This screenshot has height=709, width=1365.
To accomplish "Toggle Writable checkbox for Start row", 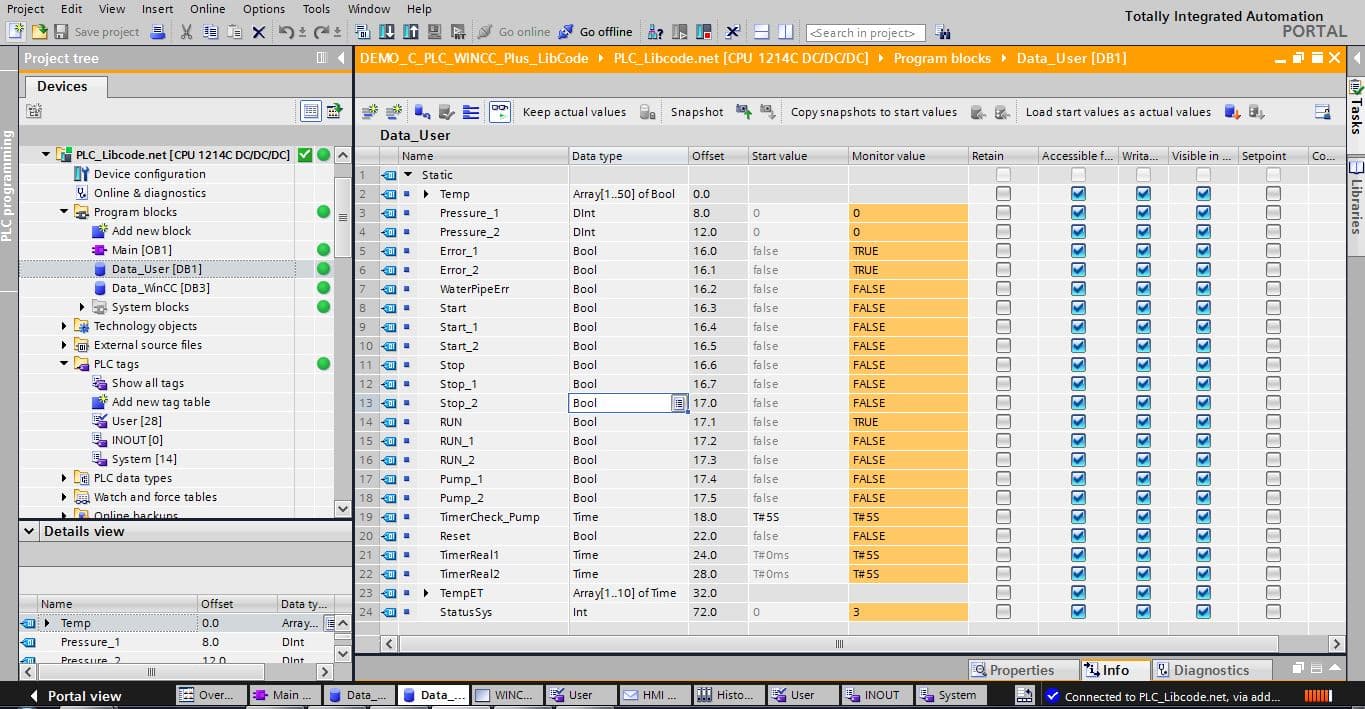I will tap(1143, 308).
